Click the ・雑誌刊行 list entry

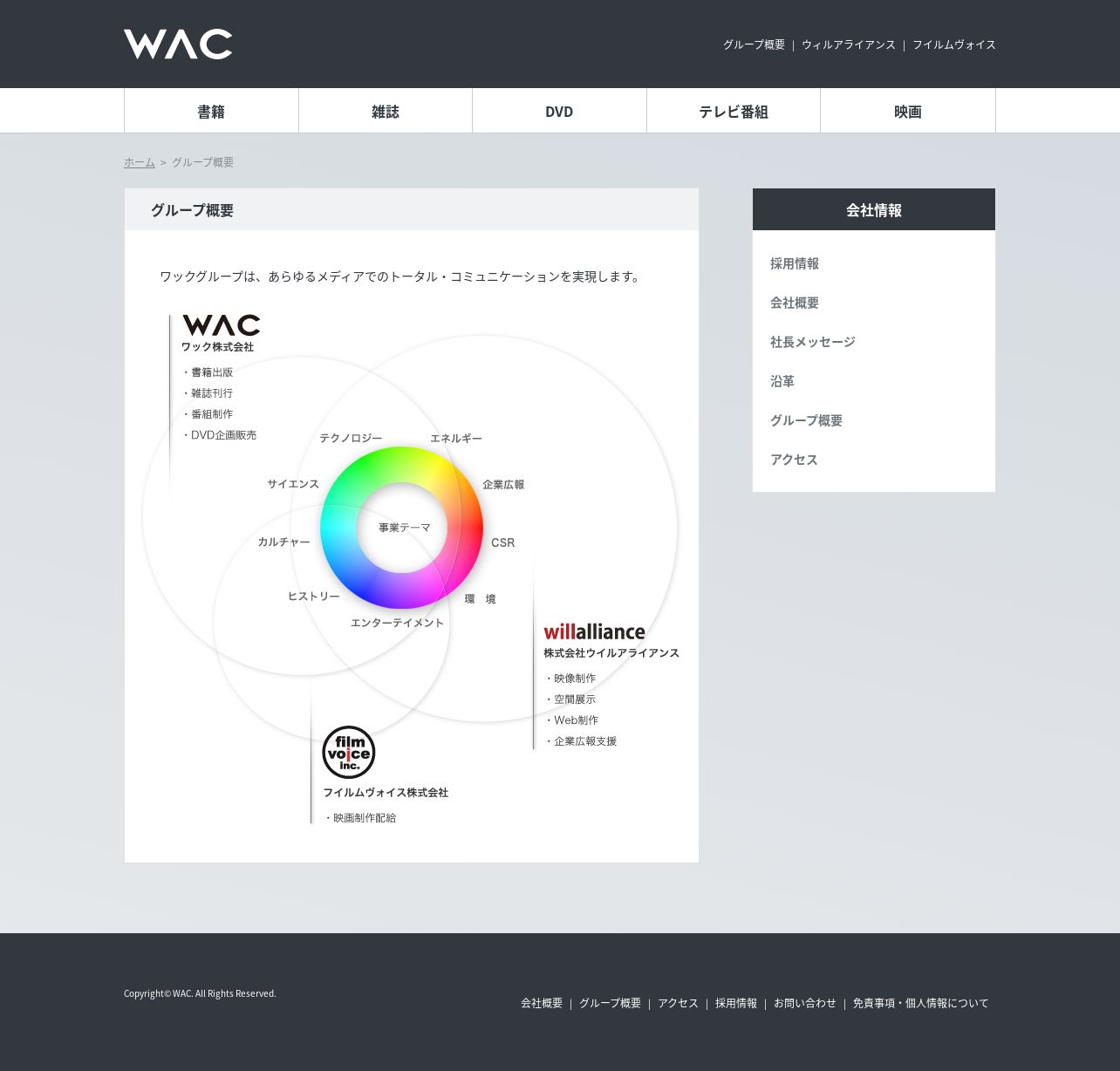208,392
